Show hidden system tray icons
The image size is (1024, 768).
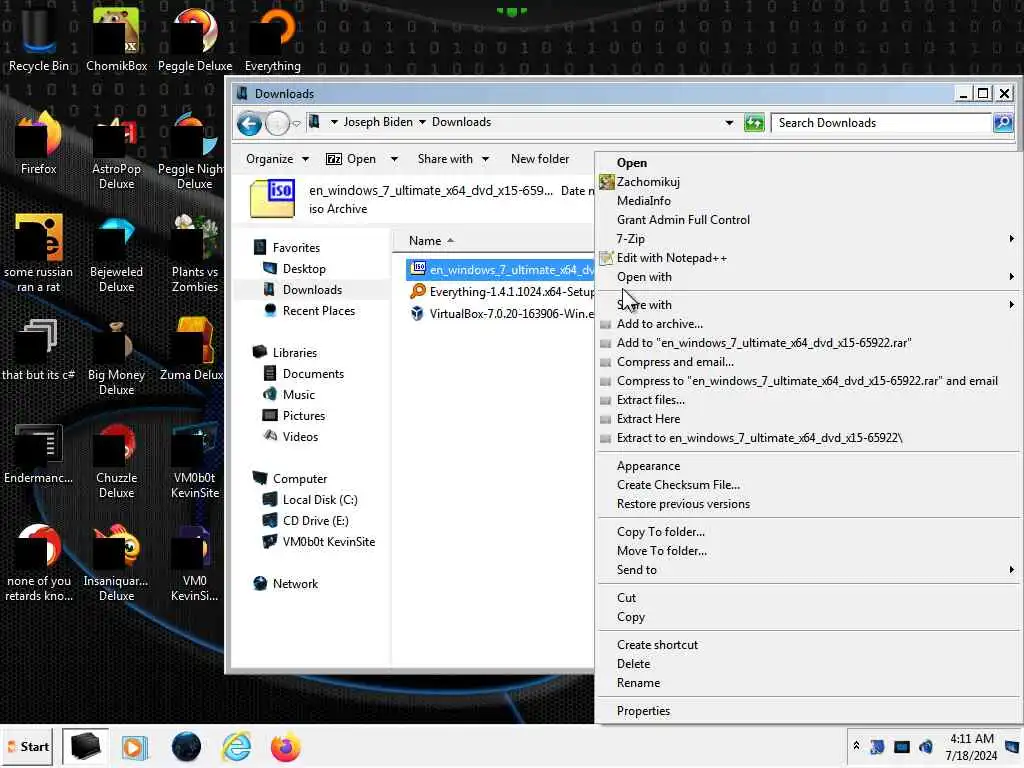point(856,746)
